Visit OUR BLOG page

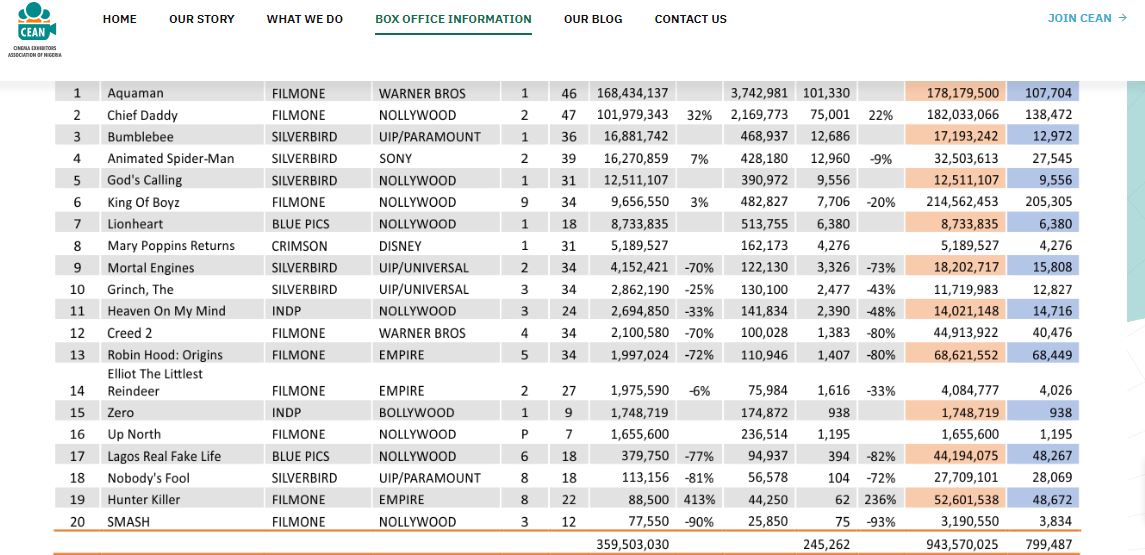pos(593,19)
